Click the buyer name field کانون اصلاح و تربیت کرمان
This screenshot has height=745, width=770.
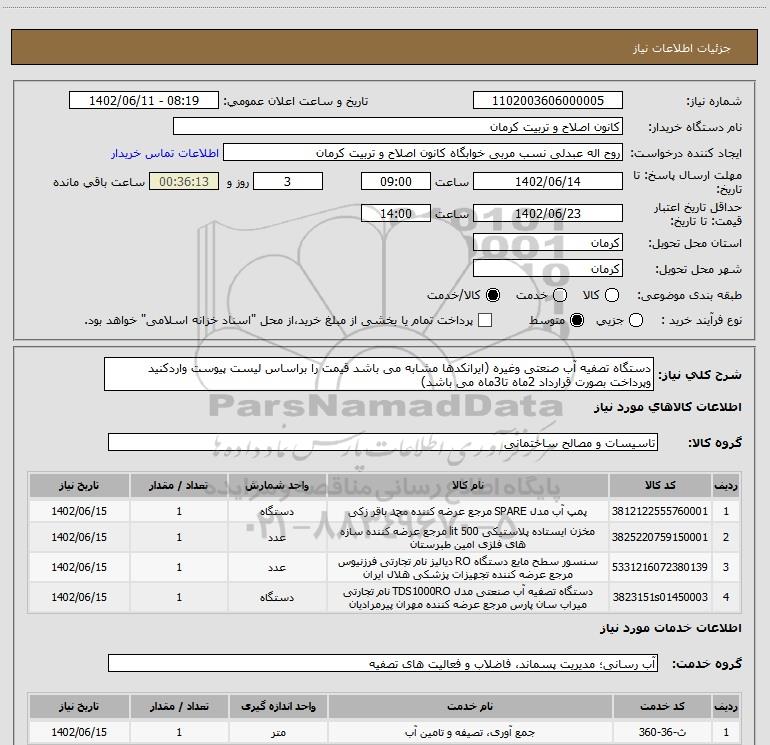pyautogui.click(x=398, y=126)
